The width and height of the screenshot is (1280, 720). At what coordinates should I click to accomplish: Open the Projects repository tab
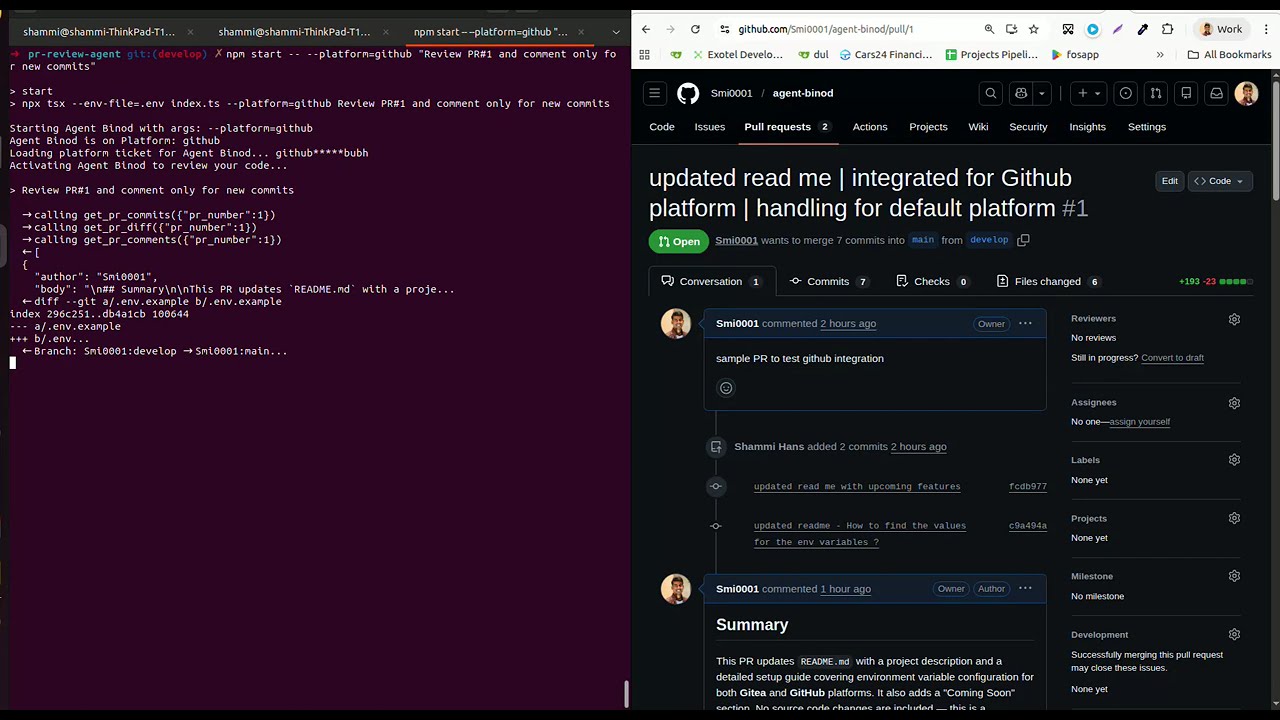click(928, 127)
